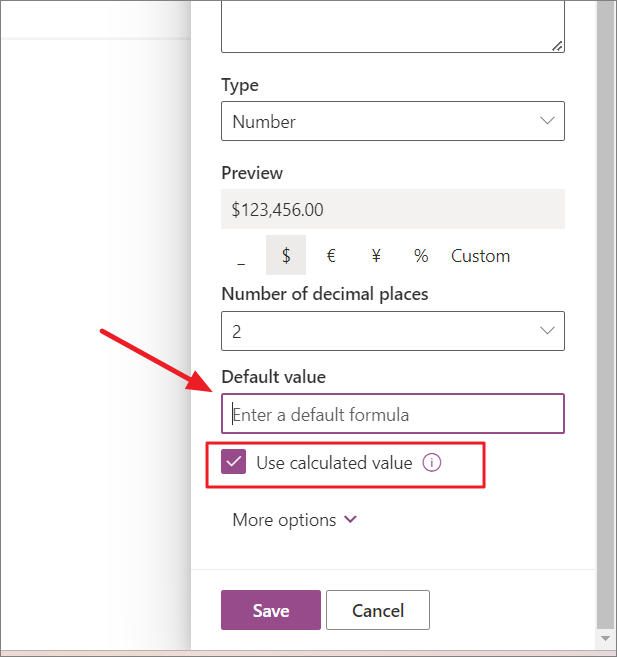Open the Type dropdown showing Number
The width and height of the screenshot is (617, 657).
coord(393,122)
